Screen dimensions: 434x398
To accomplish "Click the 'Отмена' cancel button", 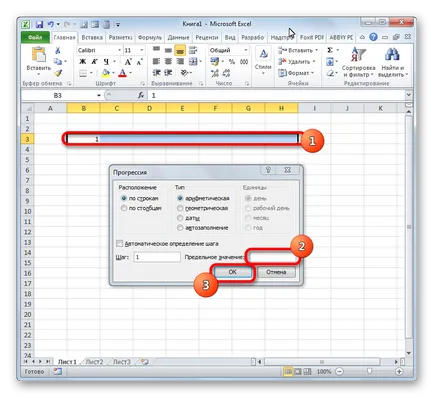I will tap(276, 272).
